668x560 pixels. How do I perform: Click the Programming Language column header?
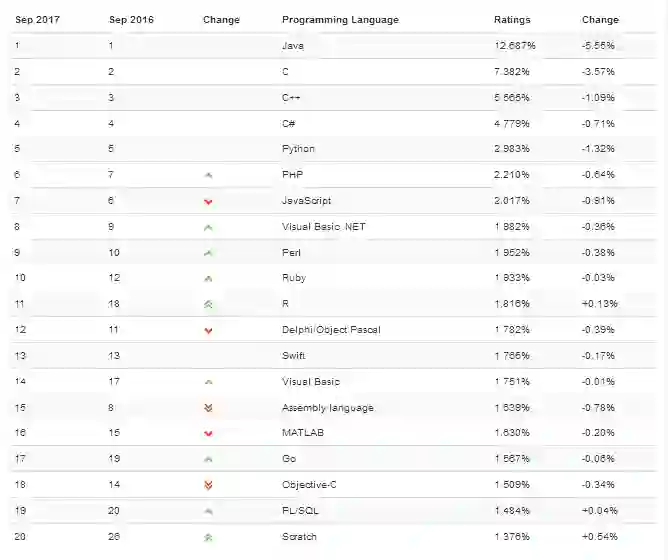340,20
